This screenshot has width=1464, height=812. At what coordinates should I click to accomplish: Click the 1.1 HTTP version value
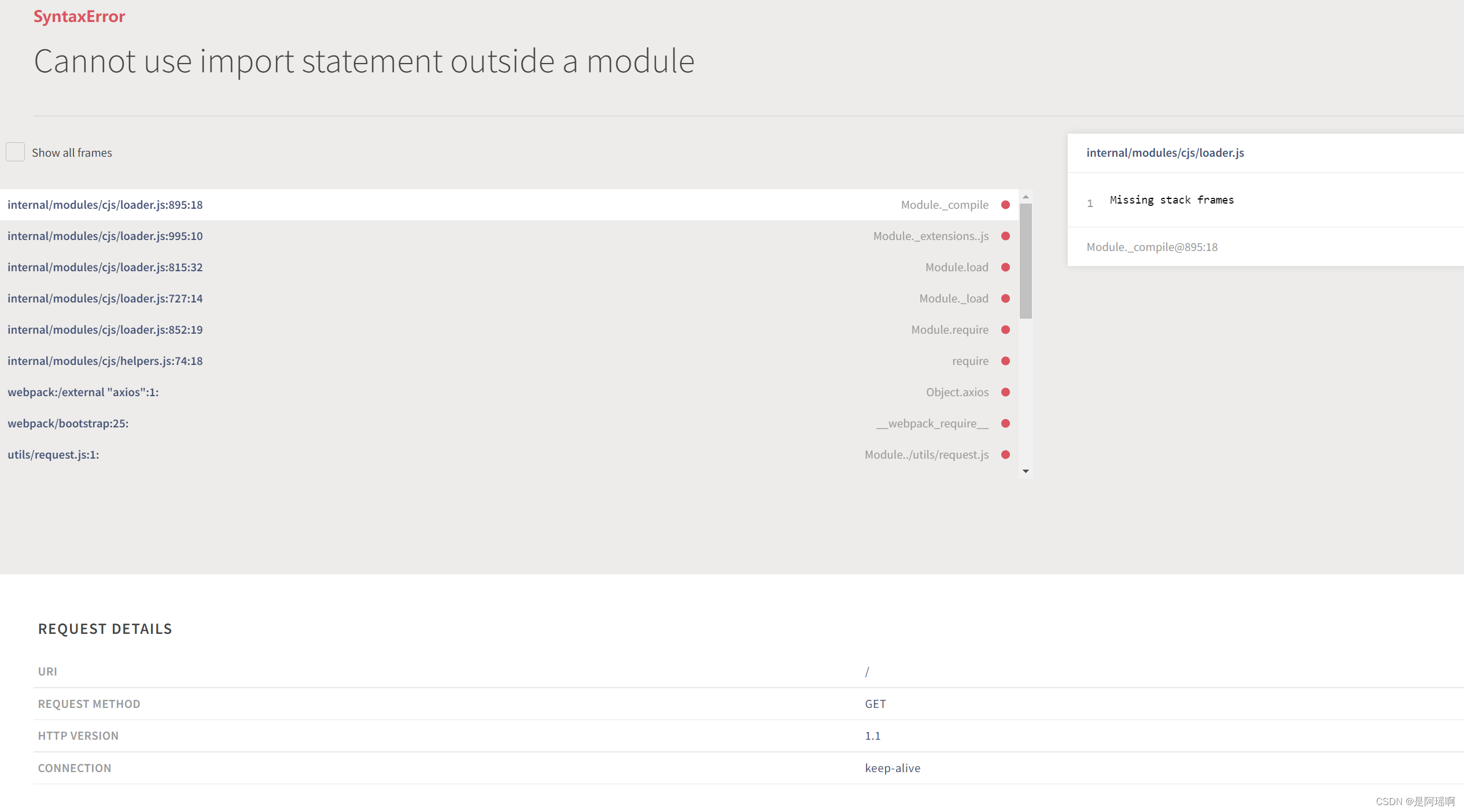872,736
